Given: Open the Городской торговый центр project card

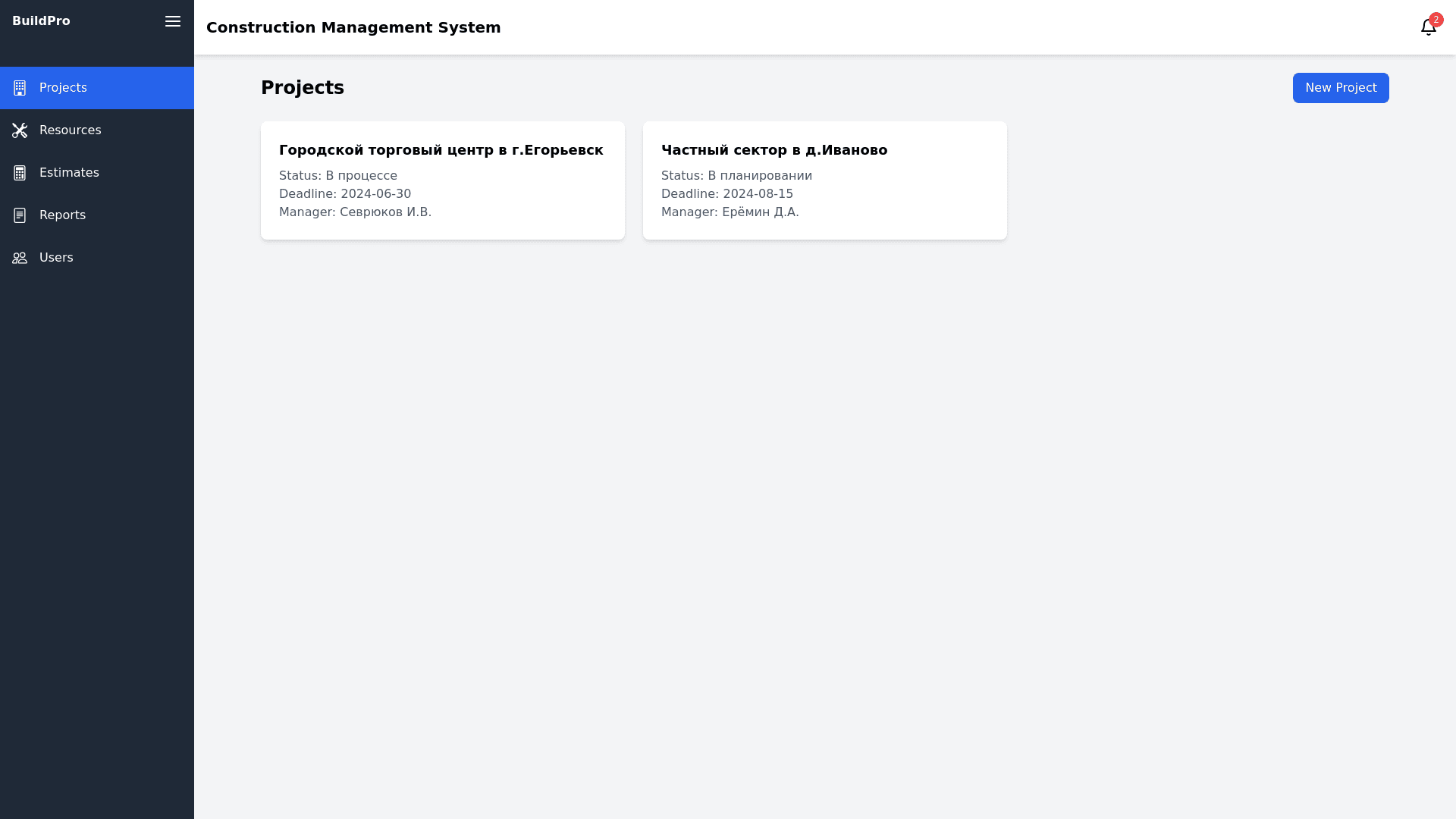Looking at the screenshot, I should pyautogui.click(x=443, y=180).
